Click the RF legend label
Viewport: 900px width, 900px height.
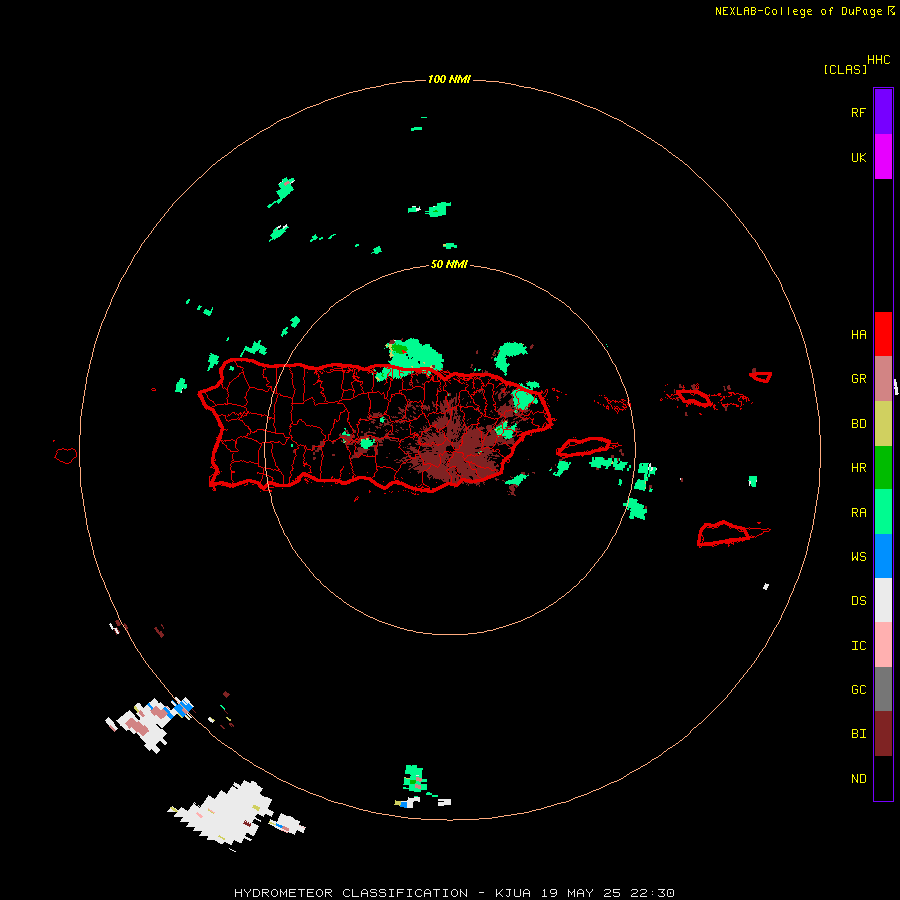(x=858, y=112)
